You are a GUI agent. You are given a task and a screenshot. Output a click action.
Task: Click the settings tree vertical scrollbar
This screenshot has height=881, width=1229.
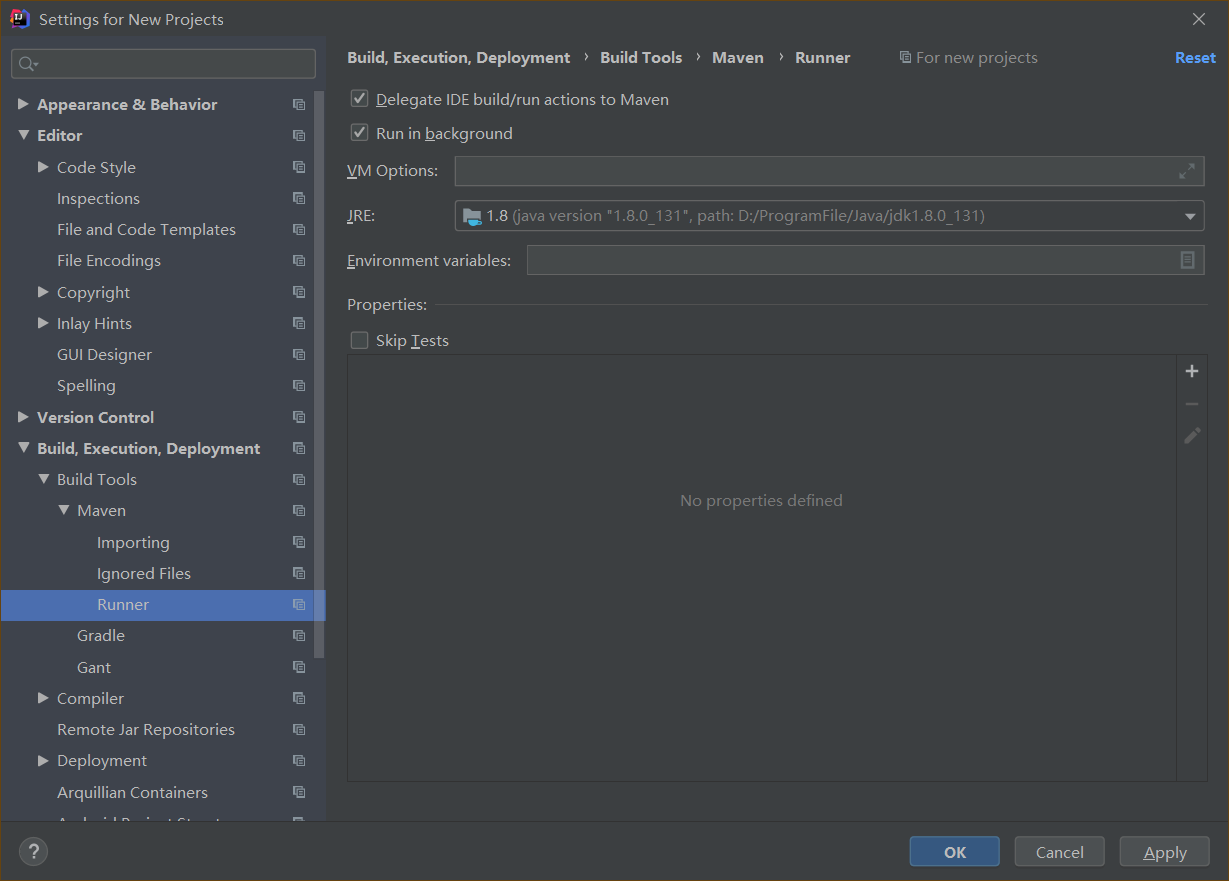(320, 375)
